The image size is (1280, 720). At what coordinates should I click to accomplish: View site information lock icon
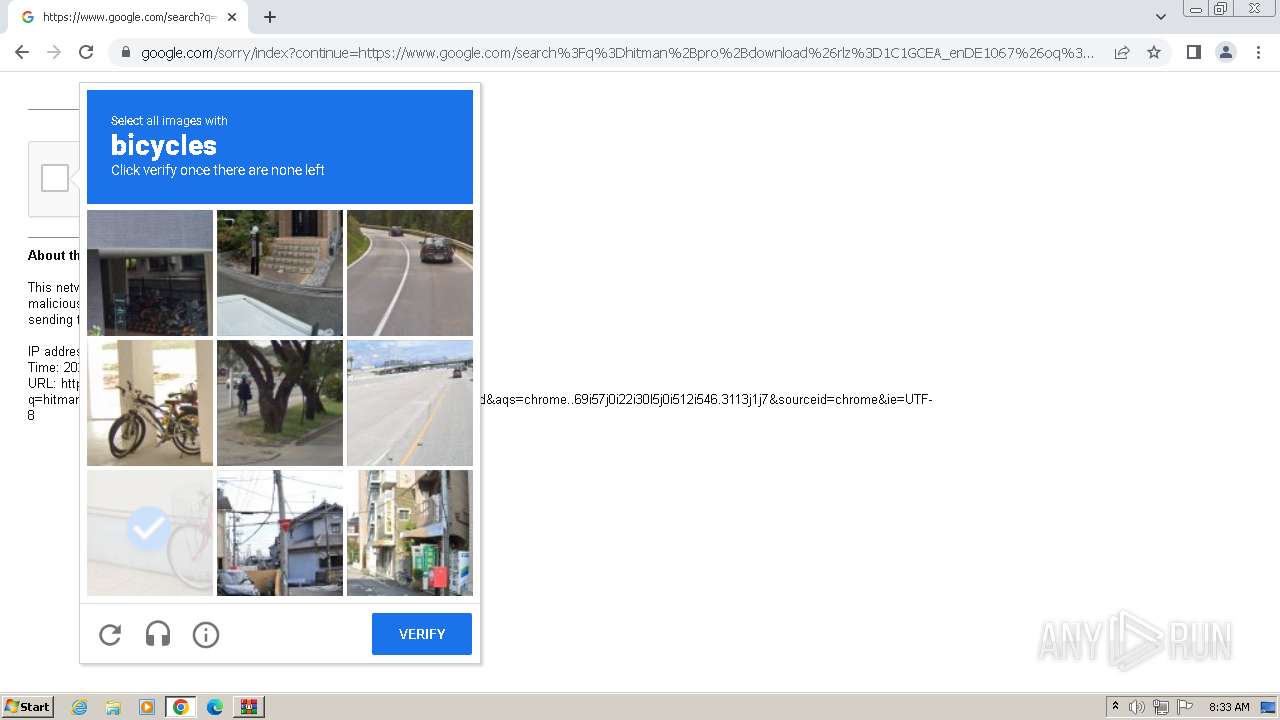125,53
